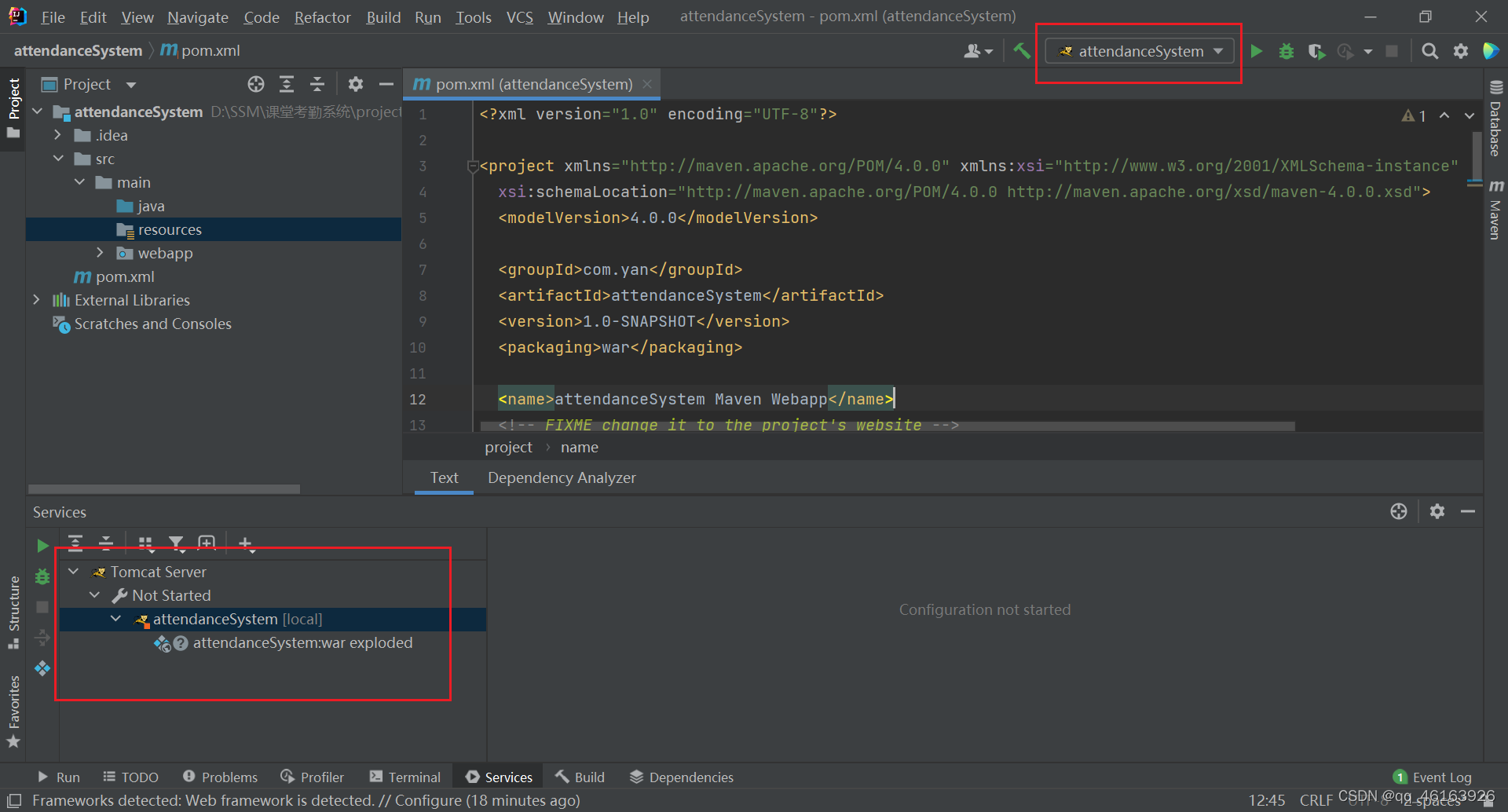The height and width of the screenshot is (812, 1508).
Task: Go to next highlighted error arrow
Action: (1470, 115)
